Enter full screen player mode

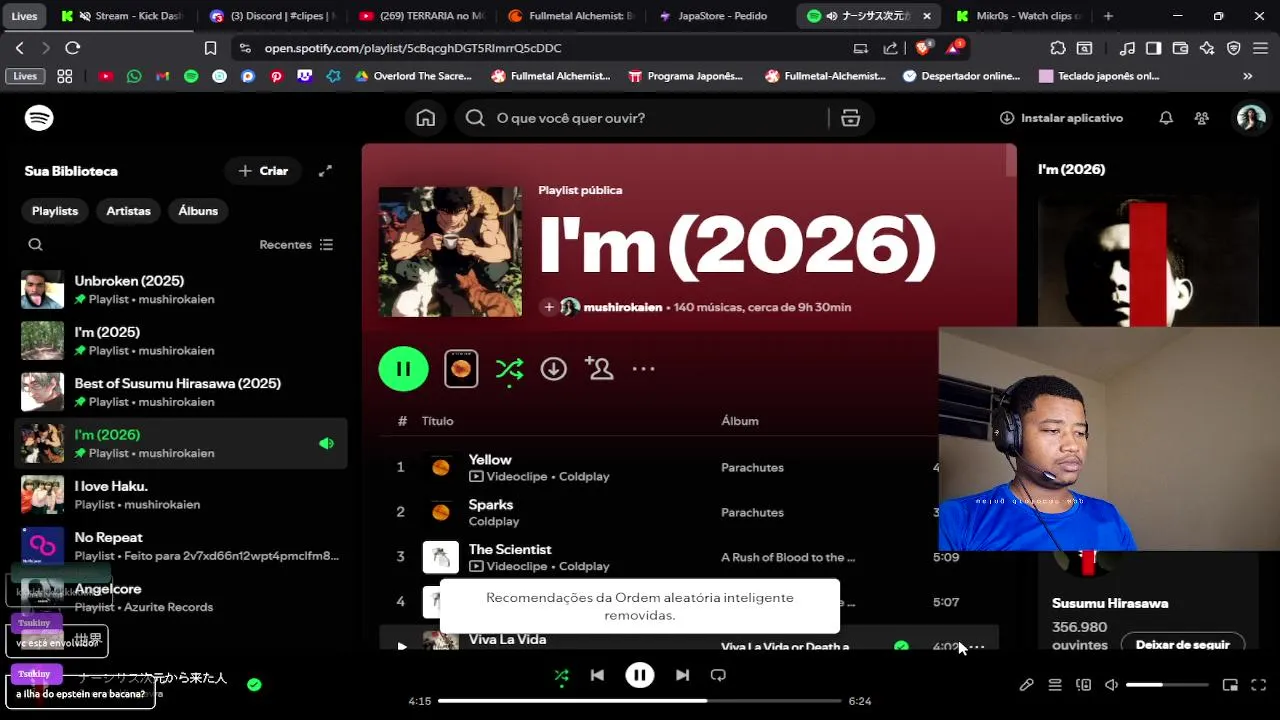point(1259,685)
